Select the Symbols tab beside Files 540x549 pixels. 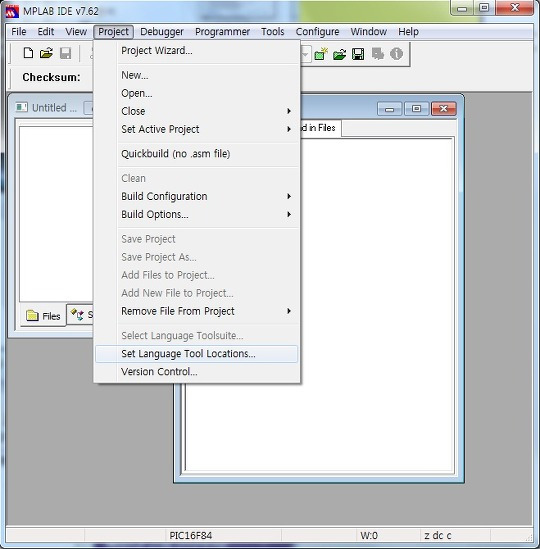(80, 314)
